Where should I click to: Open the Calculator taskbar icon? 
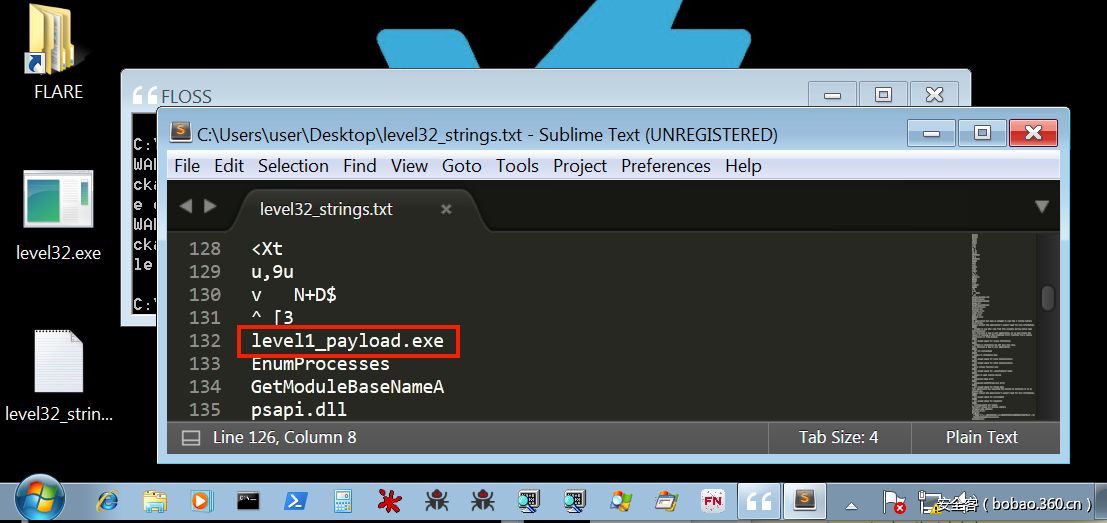point(343,500)
